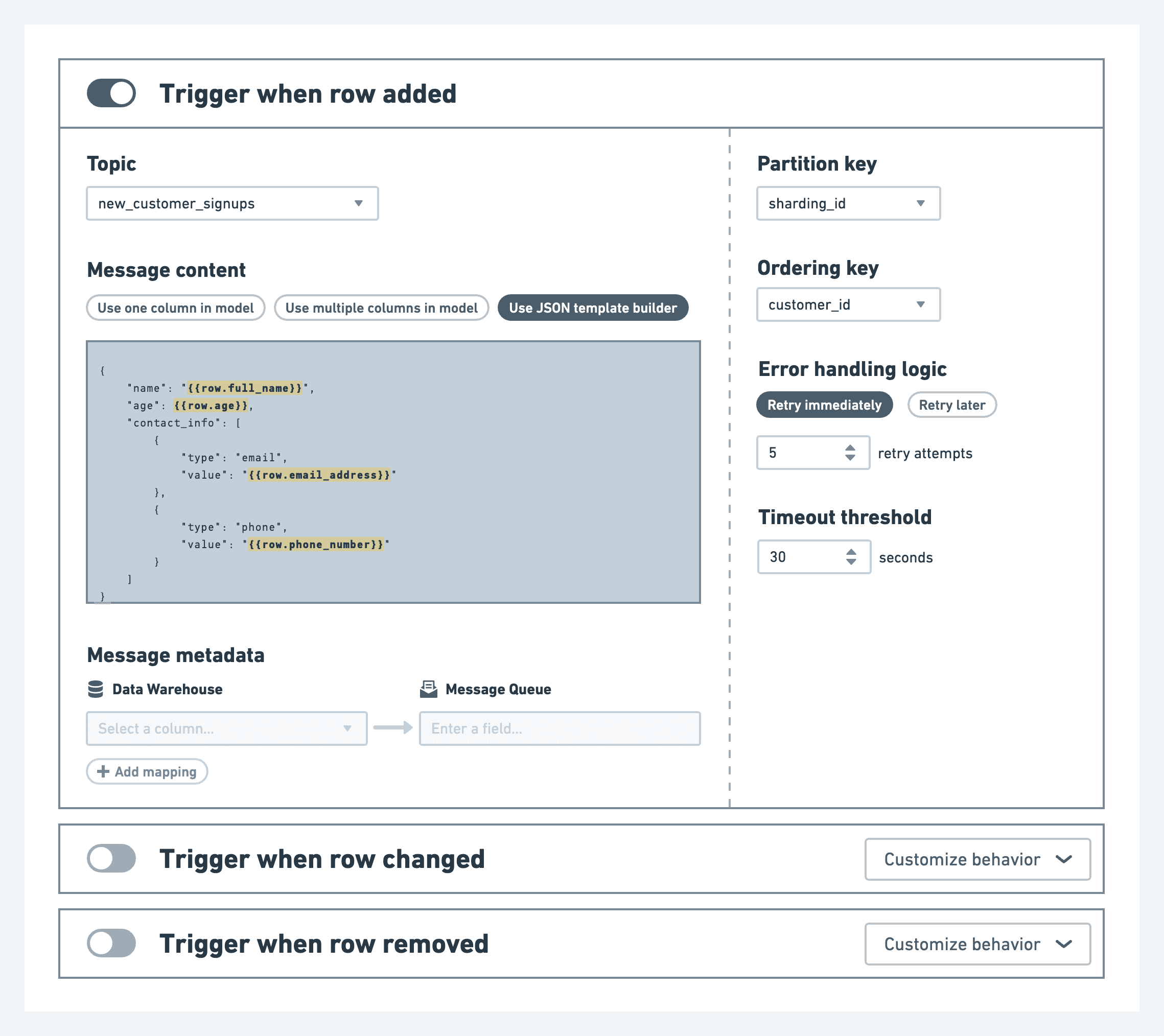
Task: Click the plus icon on Add mapping
Action: click(x=103, y=772)
